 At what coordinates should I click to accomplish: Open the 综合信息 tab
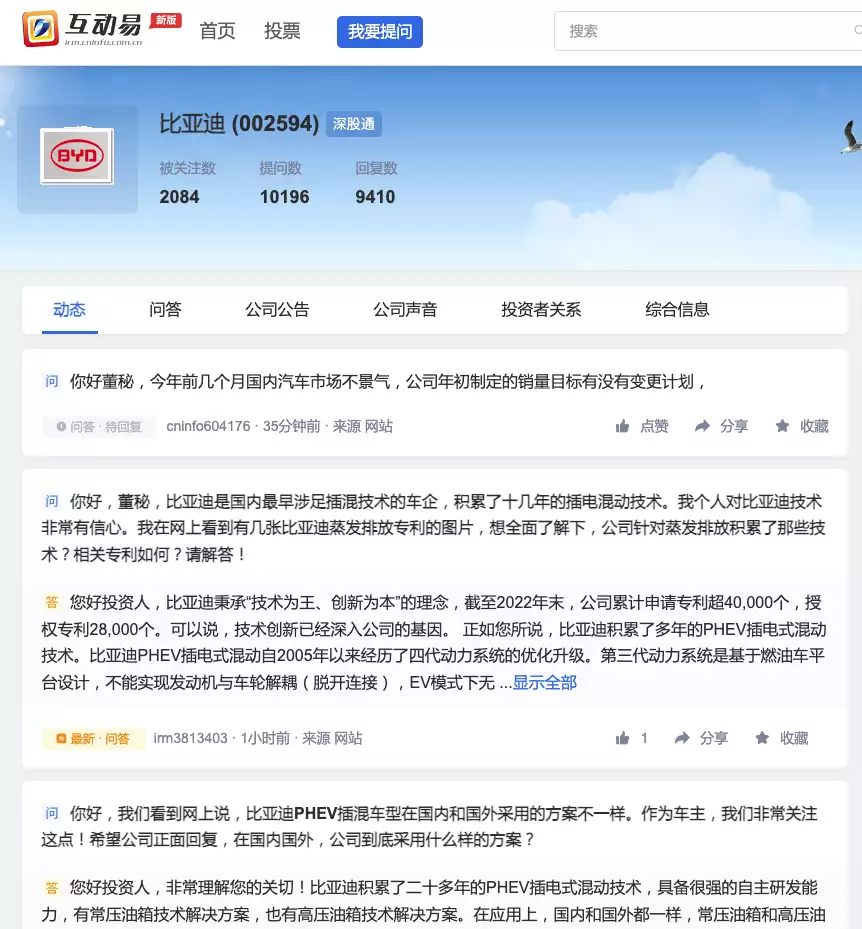click(x=677, y=310)
